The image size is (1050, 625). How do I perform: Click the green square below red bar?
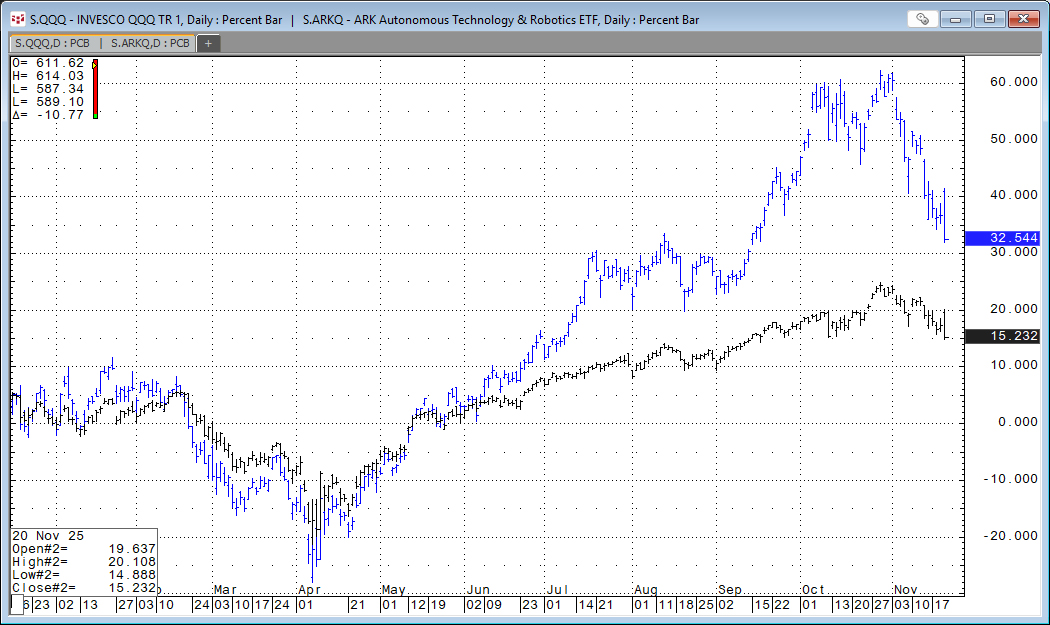(95, 116)
